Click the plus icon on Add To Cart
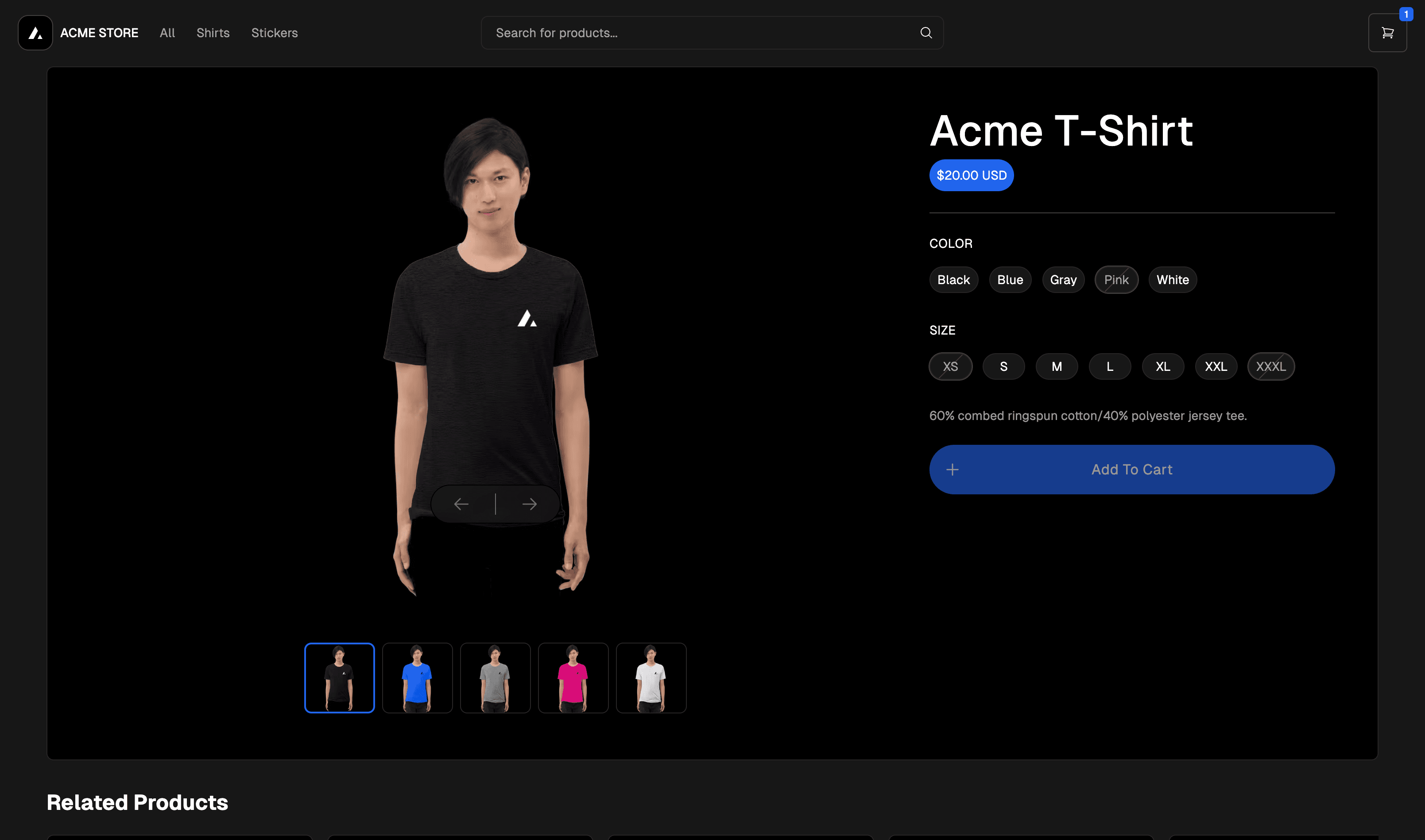Image resolution: width=1425 pixels, height=840 pixels. [x=953, y=469]
